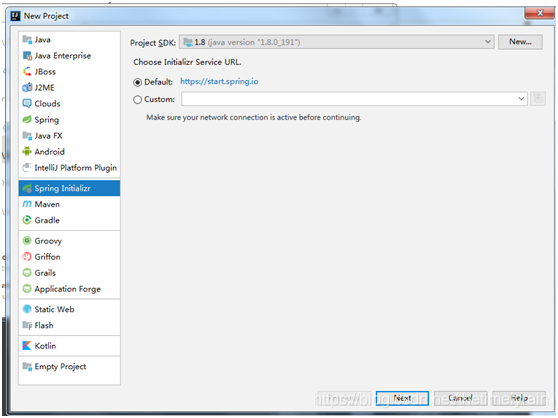The width and height of the screenshot is (558, 418).
Task: Click the Grails icon
Action: coord(27,273)
